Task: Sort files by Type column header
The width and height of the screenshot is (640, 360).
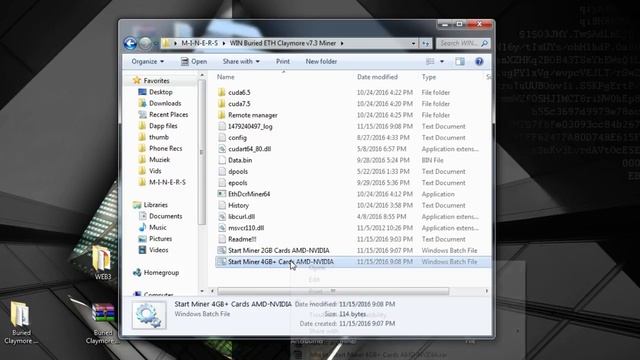Action: [429, 77]
